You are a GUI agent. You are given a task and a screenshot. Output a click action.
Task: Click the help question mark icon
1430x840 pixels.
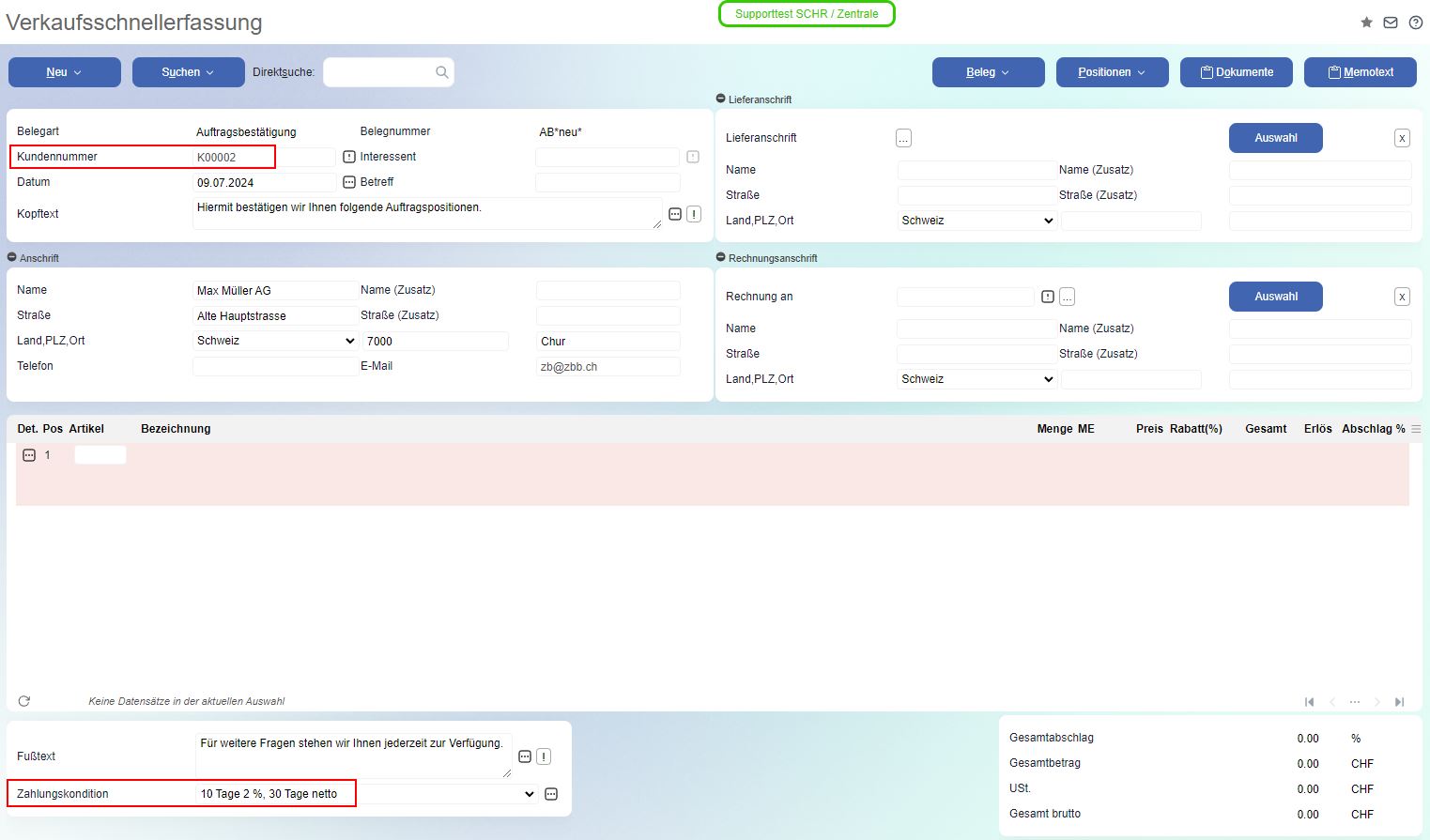[1416, 23]
